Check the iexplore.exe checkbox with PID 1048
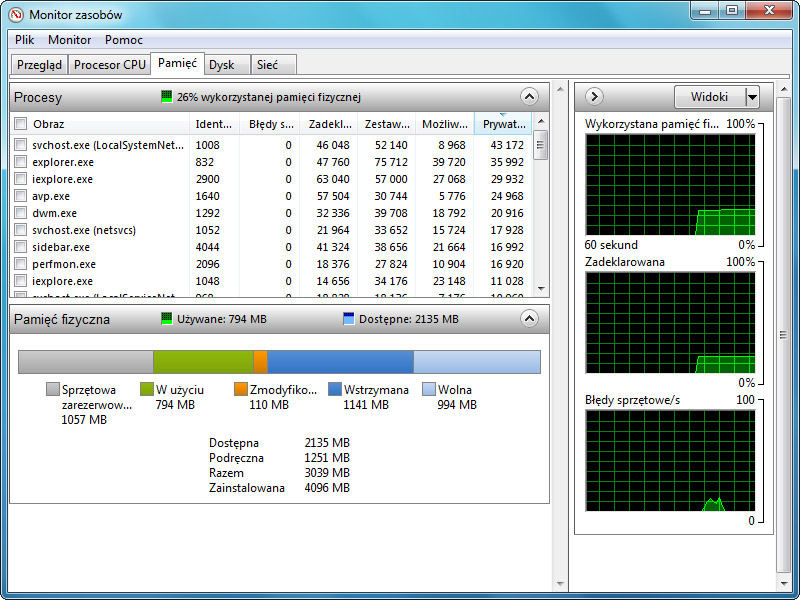 coord(20,281)
